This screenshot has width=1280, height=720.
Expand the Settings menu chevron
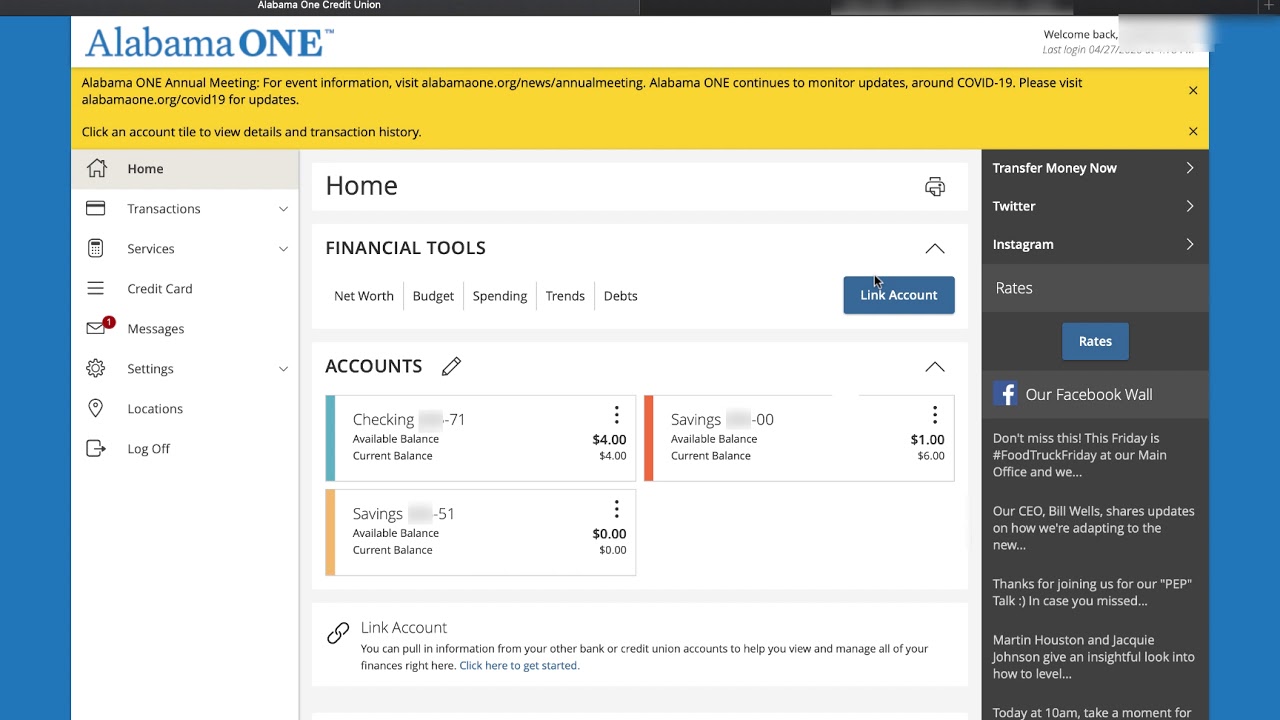tap(283, 369)
